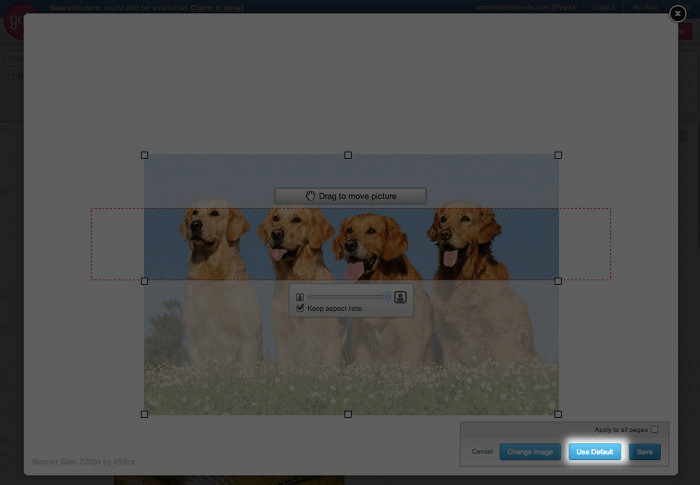Click the right-edge middle resize handle
700x485 pixels.
click(558, 281)
